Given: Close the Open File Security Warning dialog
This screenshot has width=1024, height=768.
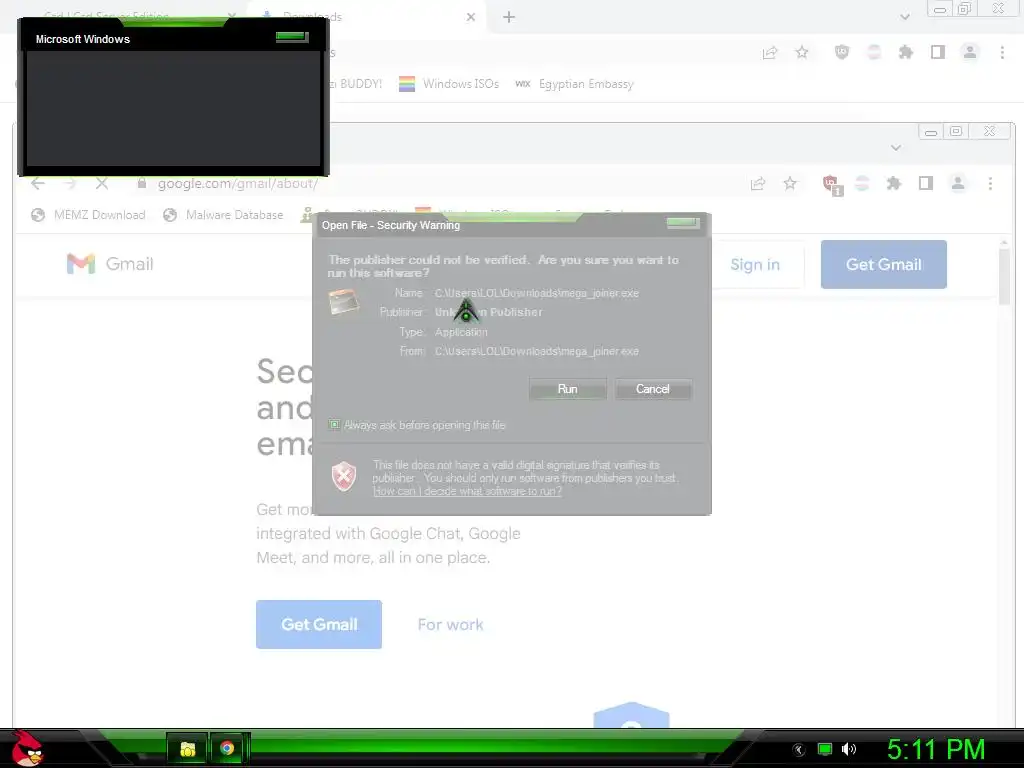Looking at the screenshot, I should (x=682, y=224).
